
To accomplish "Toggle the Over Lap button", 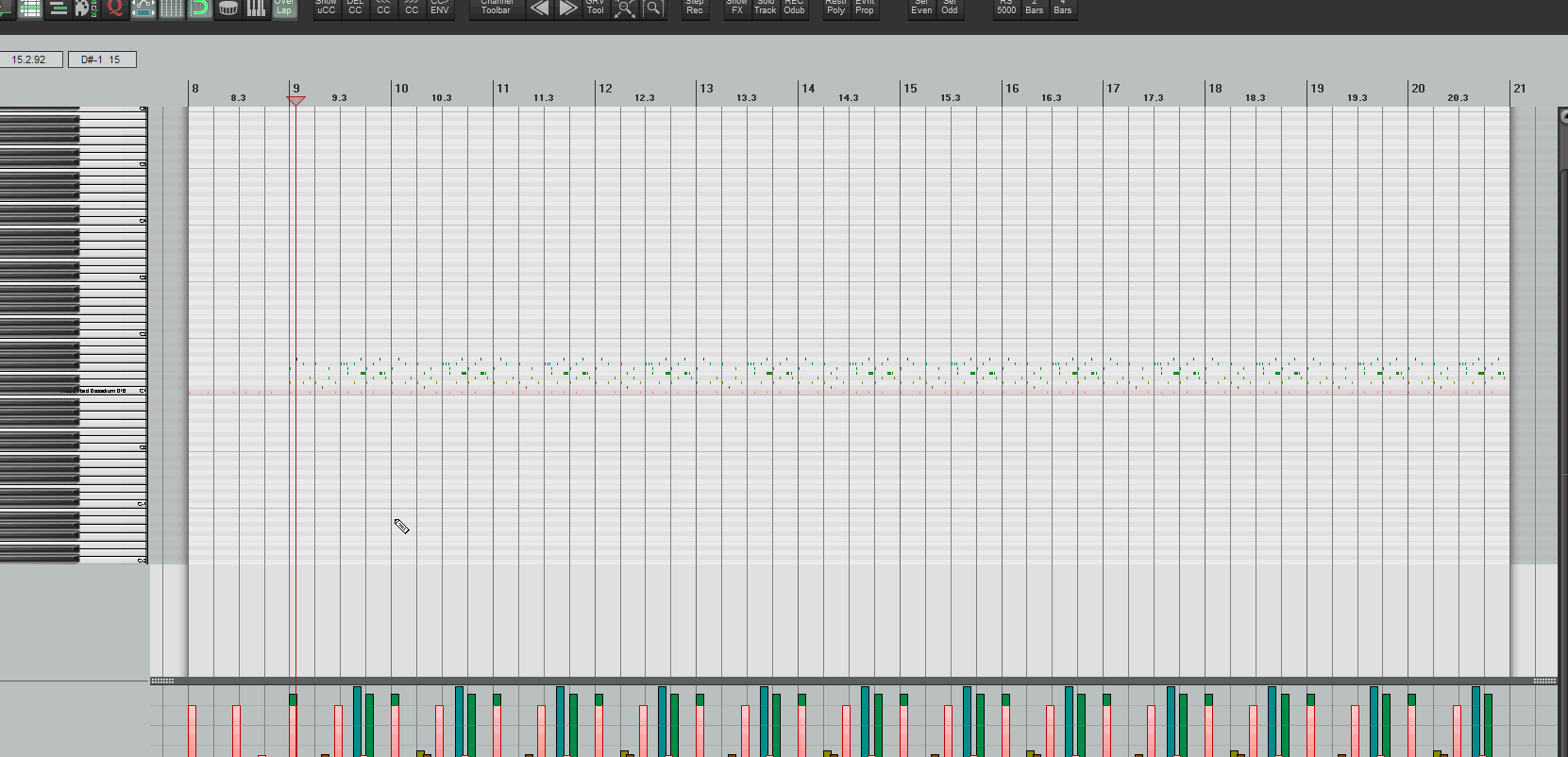I will (284, 8).
